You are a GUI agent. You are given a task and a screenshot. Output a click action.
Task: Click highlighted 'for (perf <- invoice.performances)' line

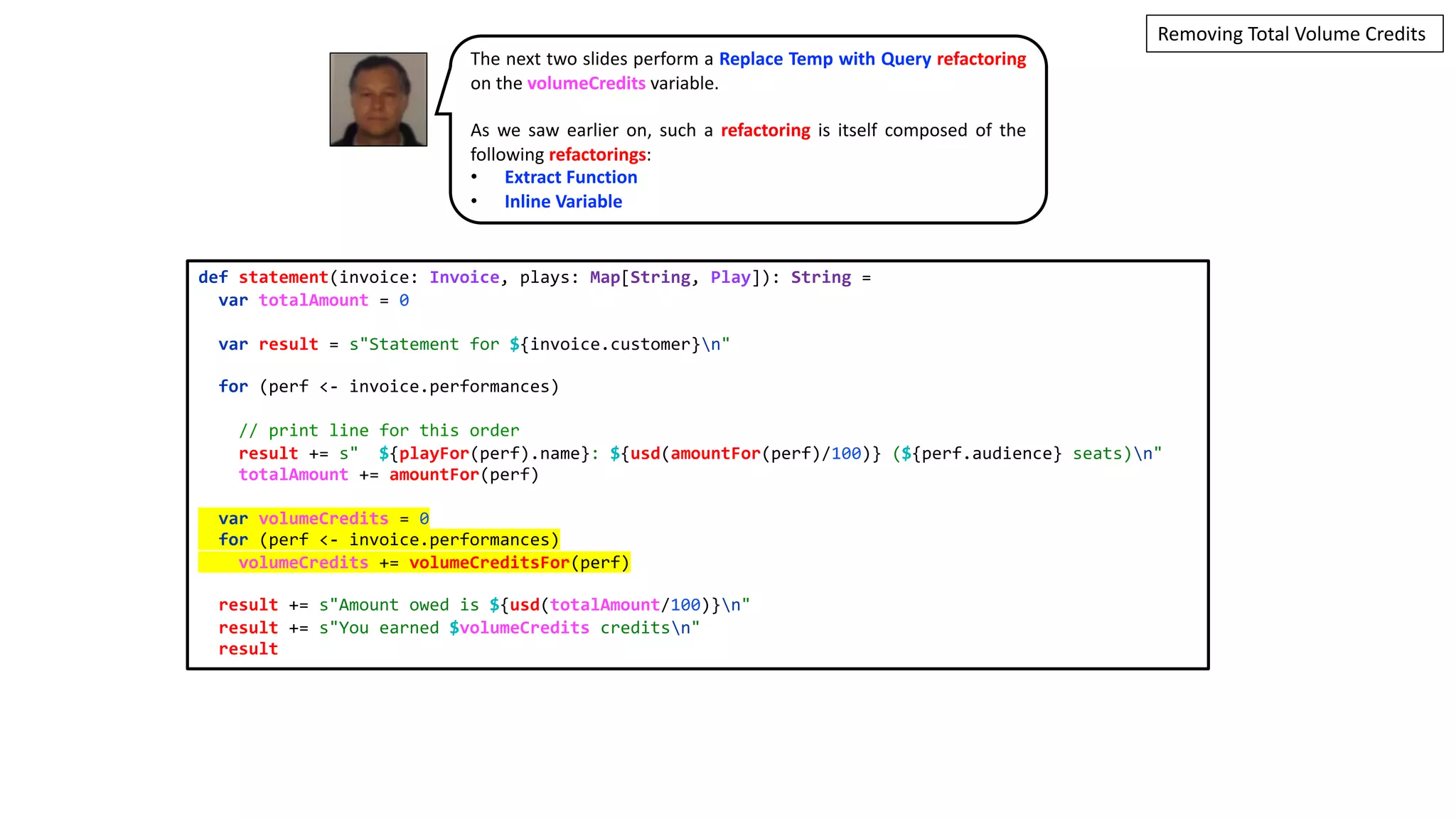coord(388,540)
